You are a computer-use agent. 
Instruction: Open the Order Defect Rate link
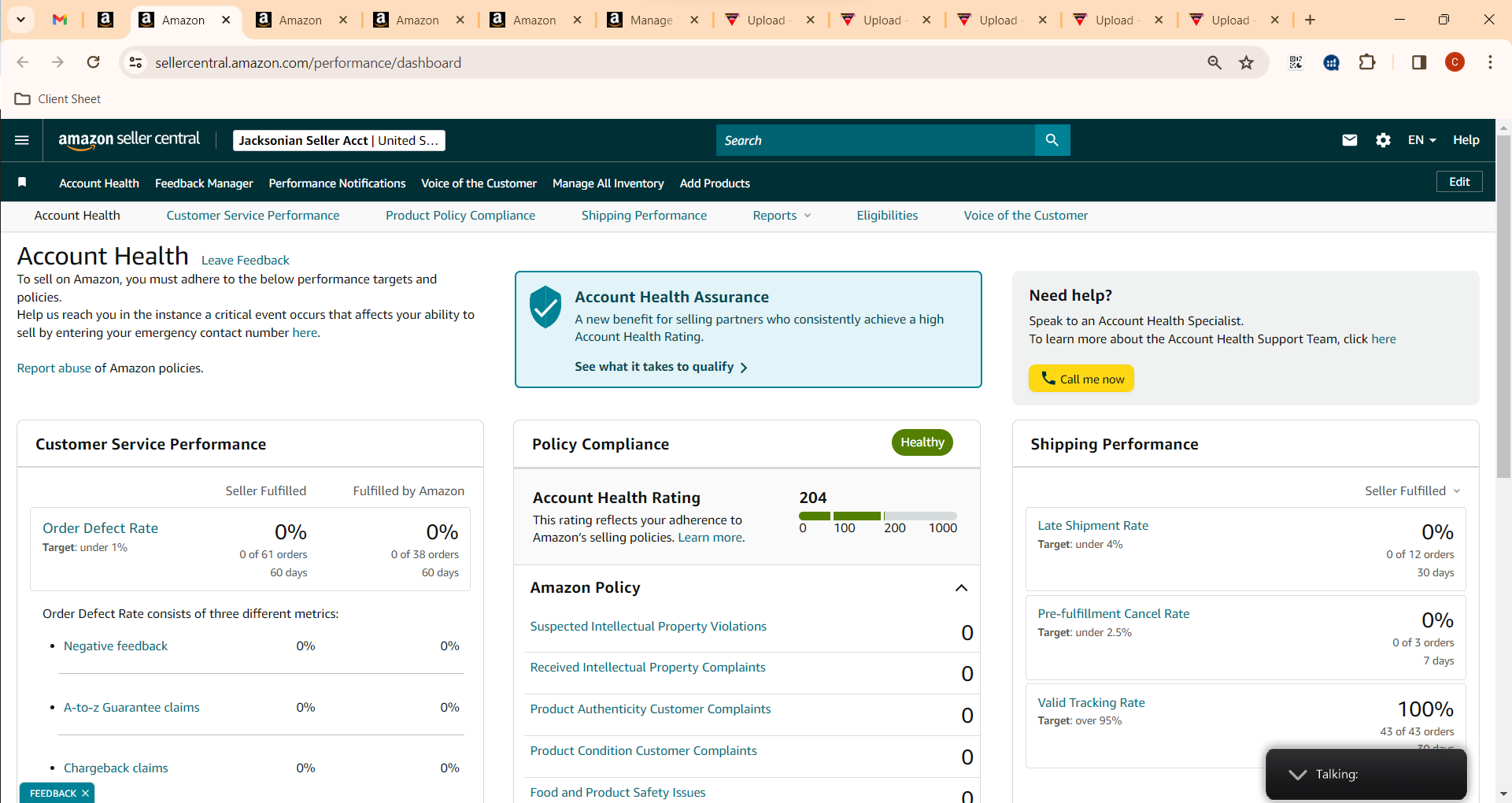coord(100,528)
